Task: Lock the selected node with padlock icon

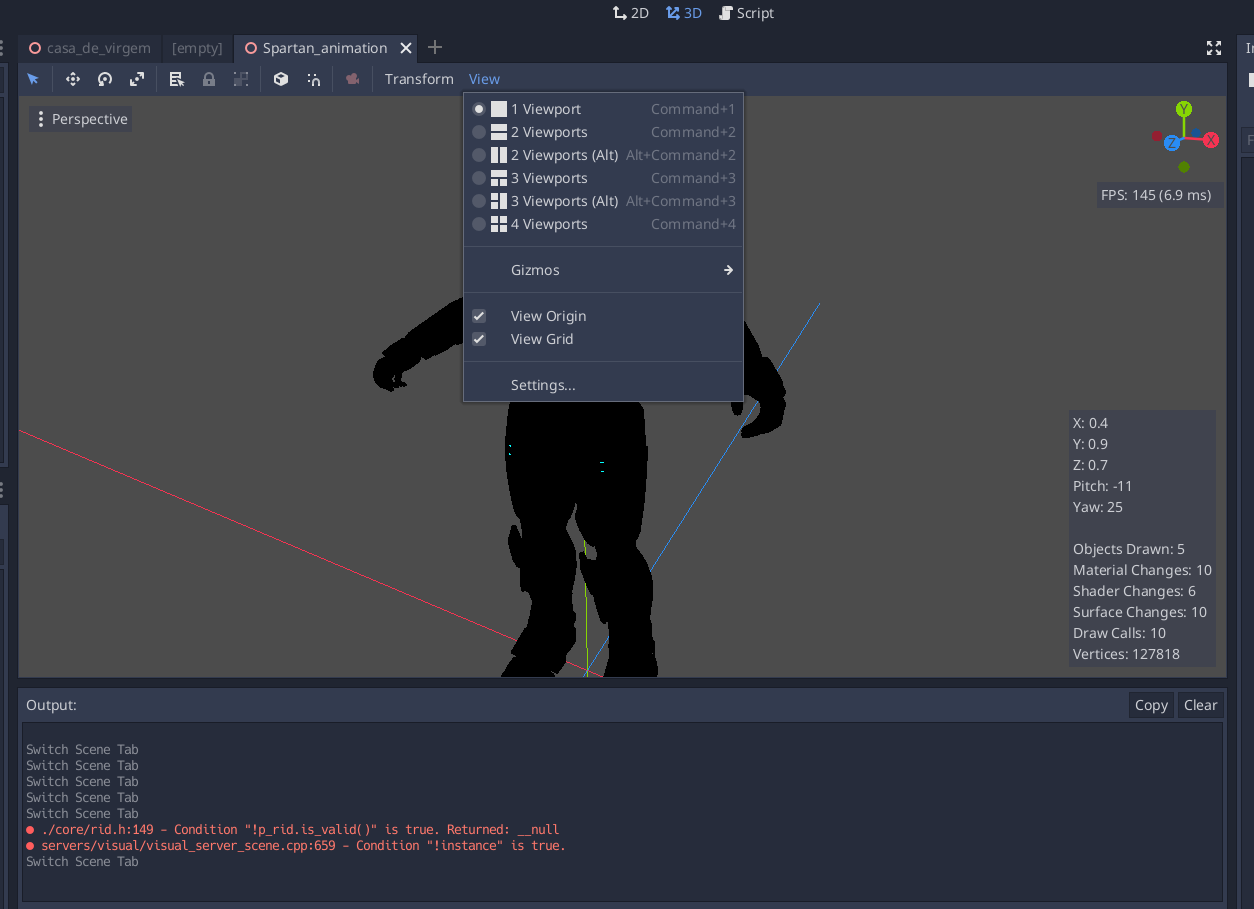Action: pyautogui.click(x=208, y=78)
